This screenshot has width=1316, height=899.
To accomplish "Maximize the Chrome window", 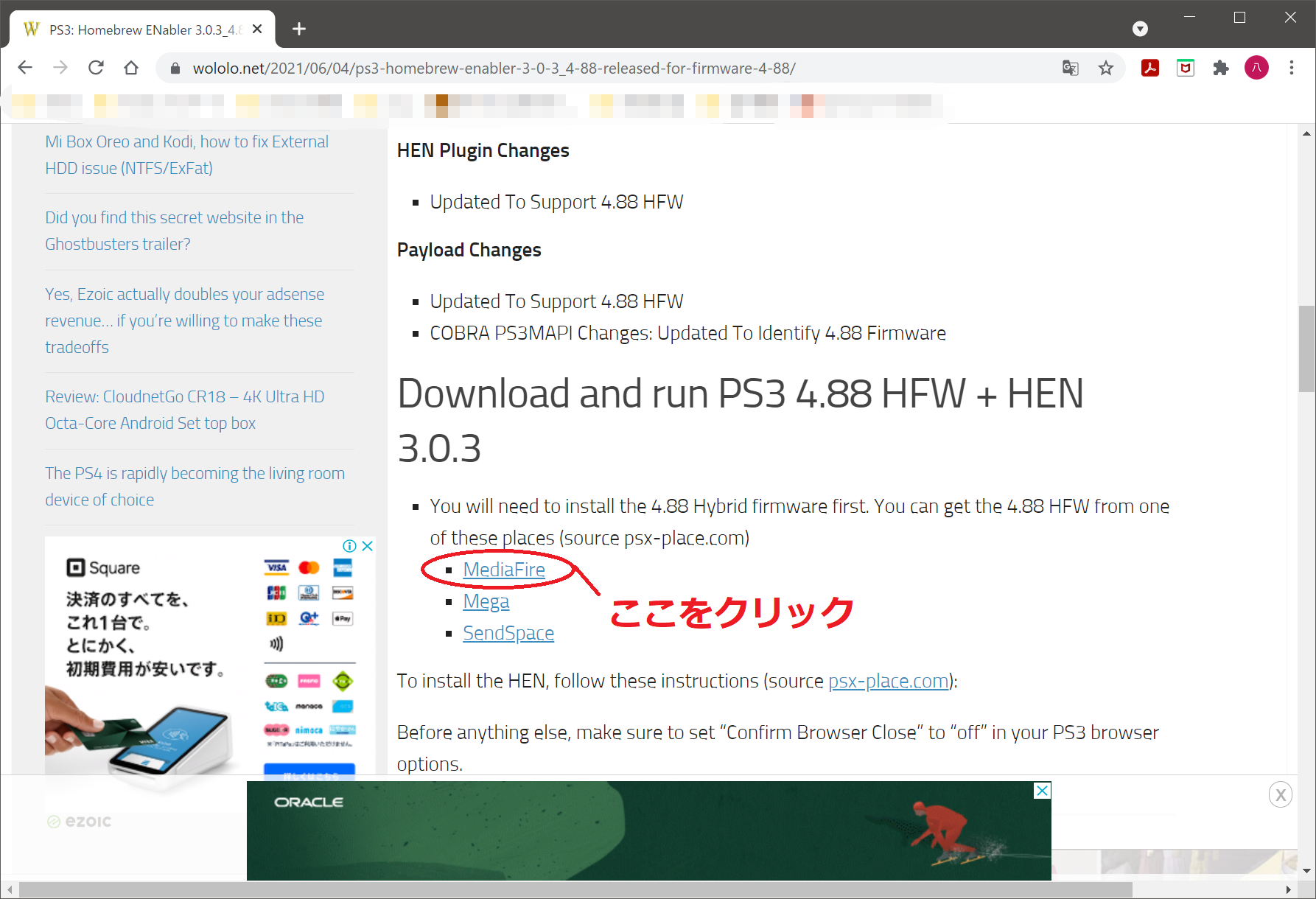I will [x=1239, y=17].
